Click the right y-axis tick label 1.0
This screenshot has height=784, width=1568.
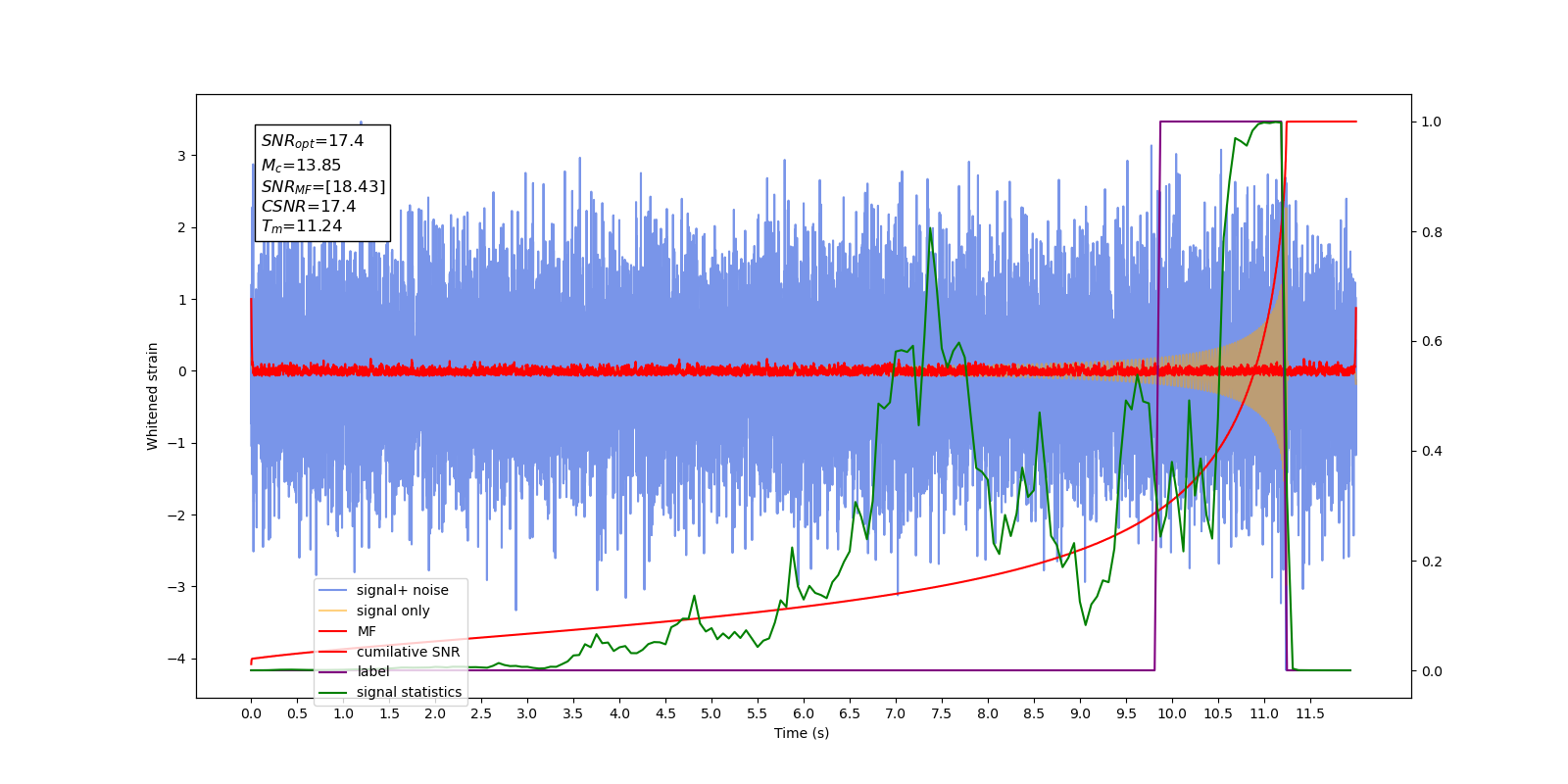[x=1432, y=122]
